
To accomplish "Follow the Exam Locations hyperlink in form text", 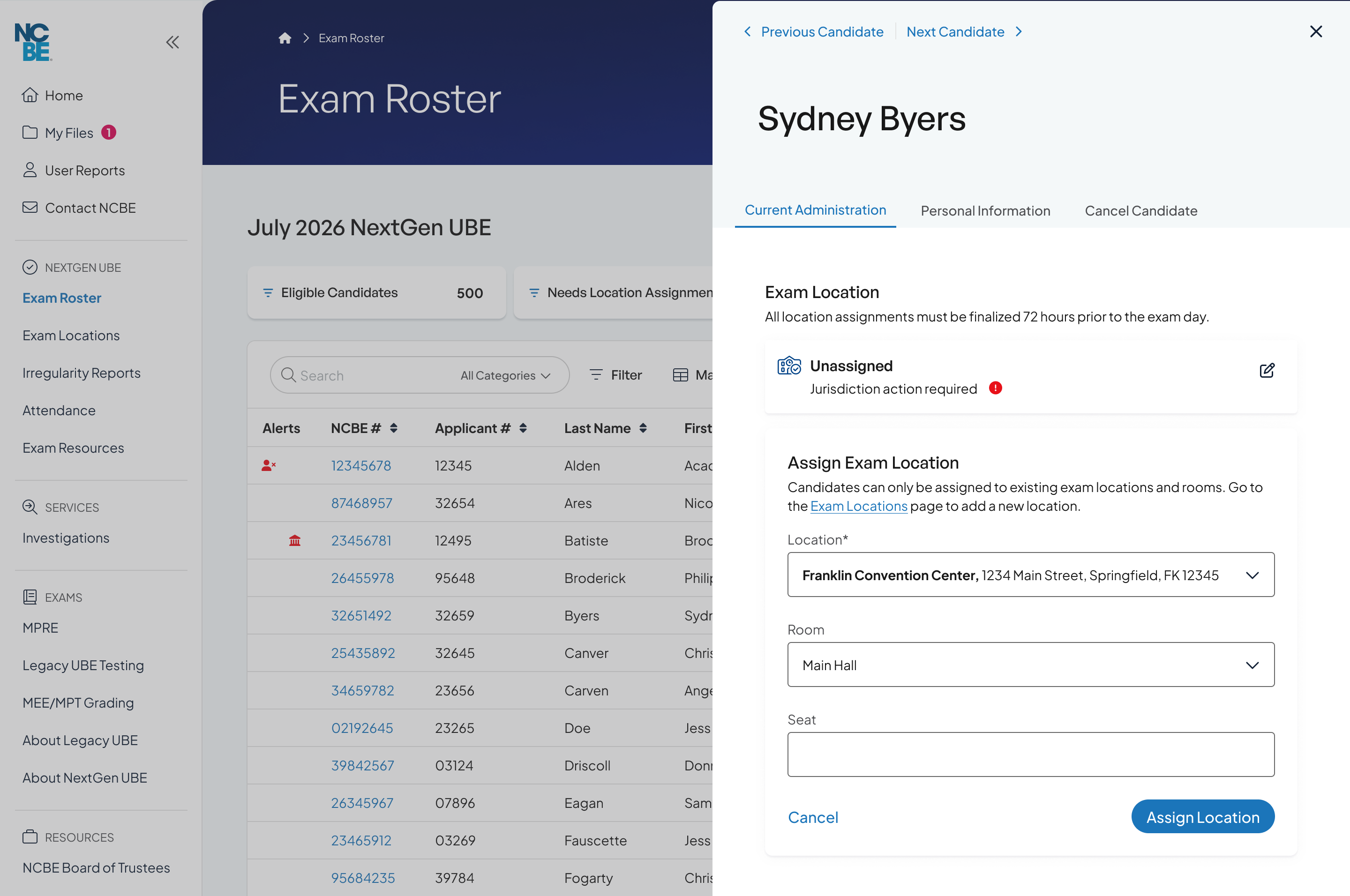I will click(858, 506).
